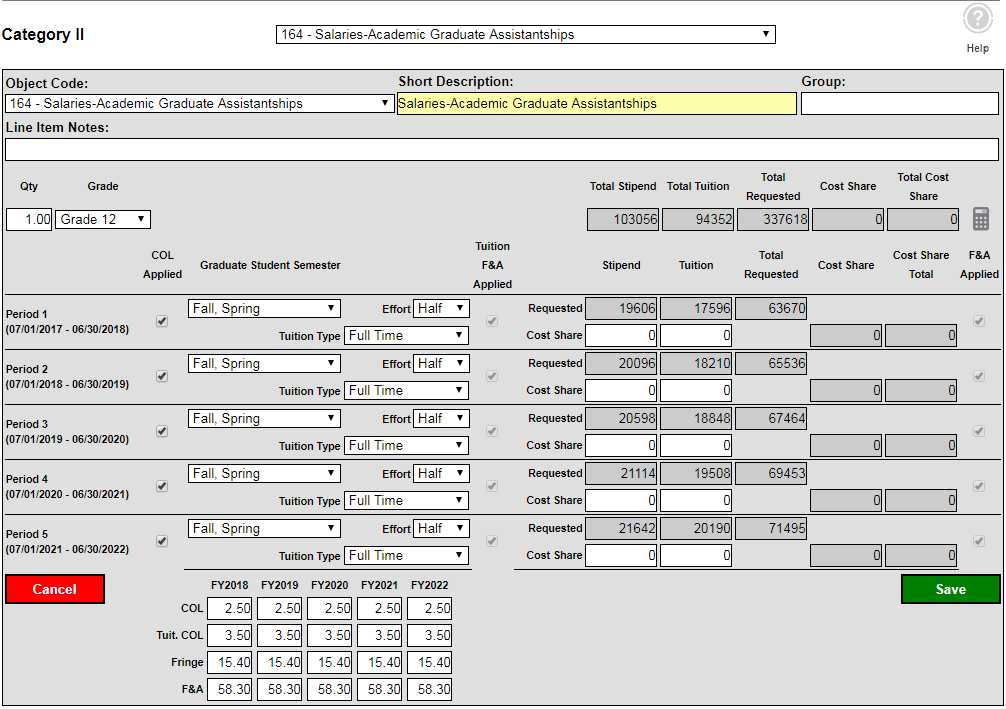Click the green Save button
The image size is (1006, 709).
[x=950, y=589]
